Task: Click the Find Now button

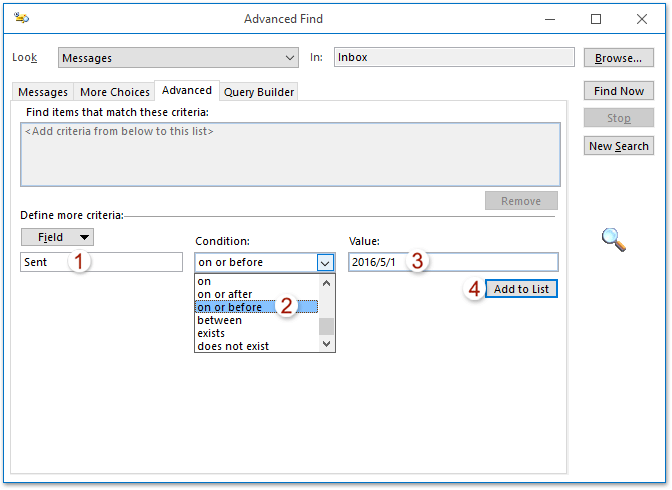Action: click(x=618, y=91)
